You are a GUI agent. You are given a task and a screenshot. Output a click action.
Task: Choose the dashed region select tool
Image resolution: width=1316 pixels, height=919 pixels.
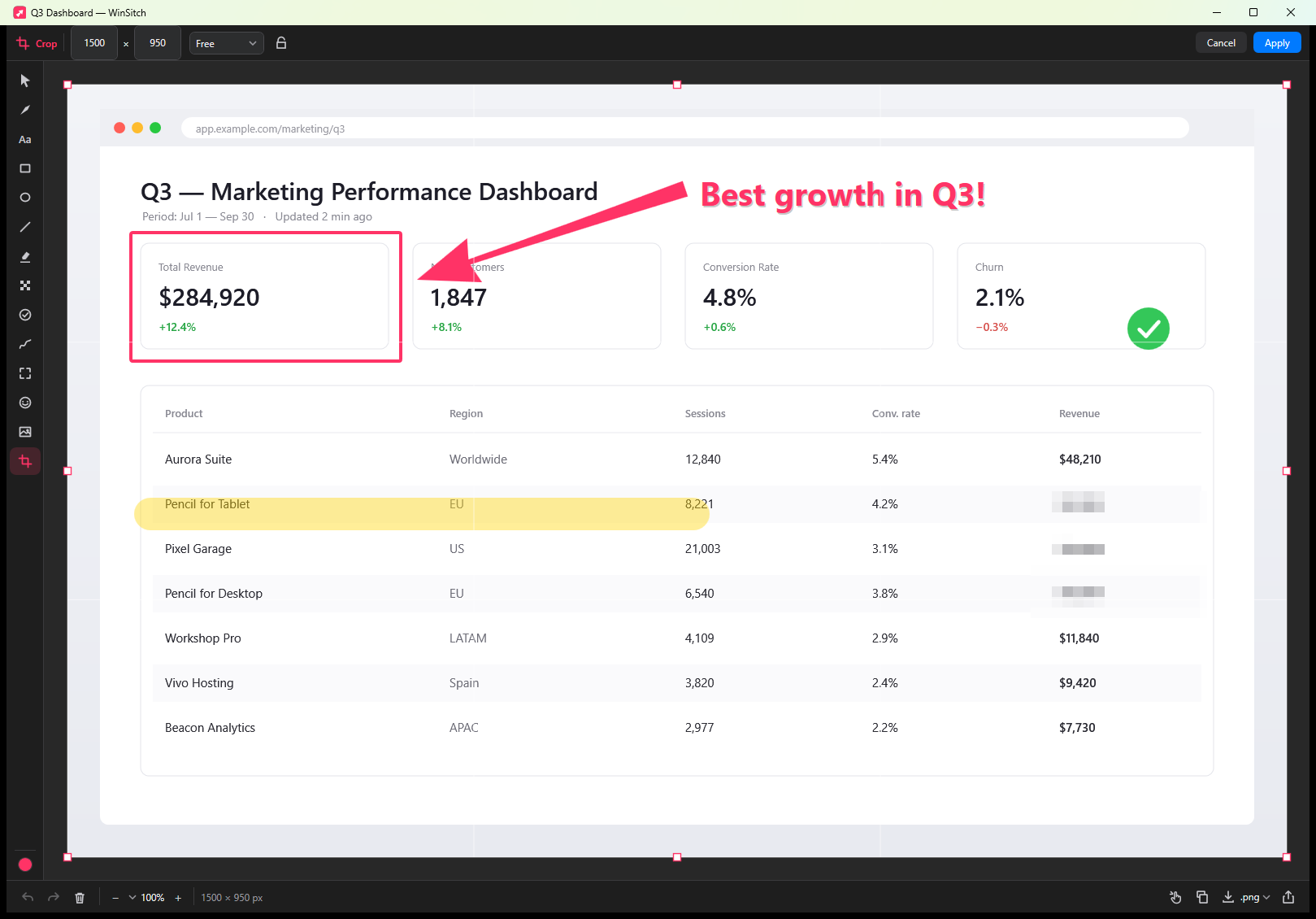tap(25, 373)
